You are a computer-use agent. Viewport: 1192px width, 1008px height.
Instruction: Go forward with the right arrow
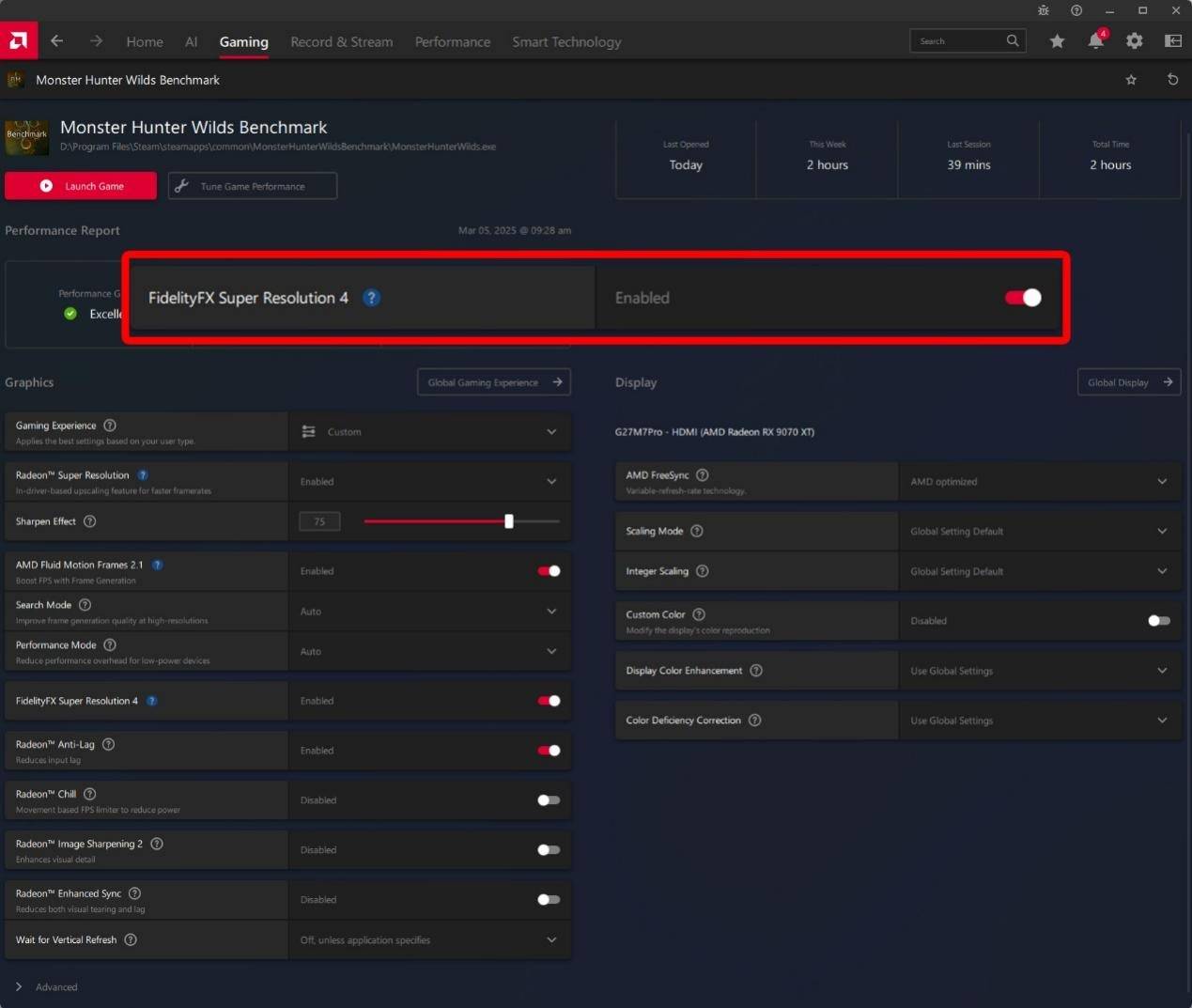96,41
